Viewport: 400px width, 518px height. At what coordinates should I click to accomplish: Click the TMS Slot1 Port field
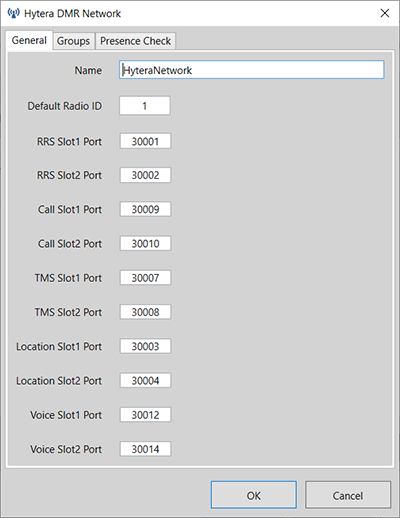point(145,278)
